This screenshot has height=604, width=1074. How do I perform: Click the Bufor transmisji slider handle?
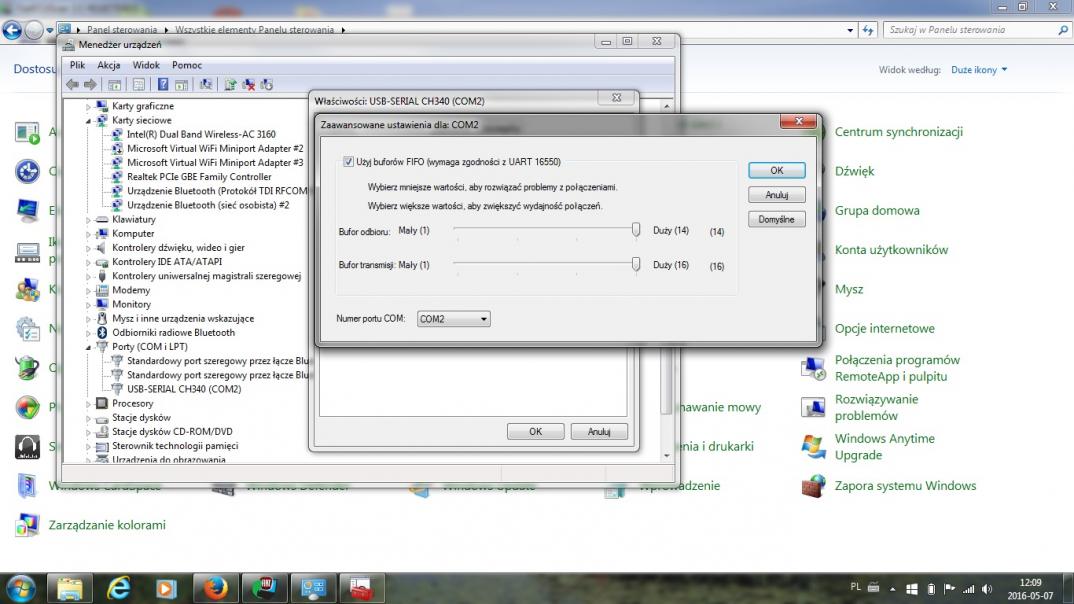tap(636, 264)
